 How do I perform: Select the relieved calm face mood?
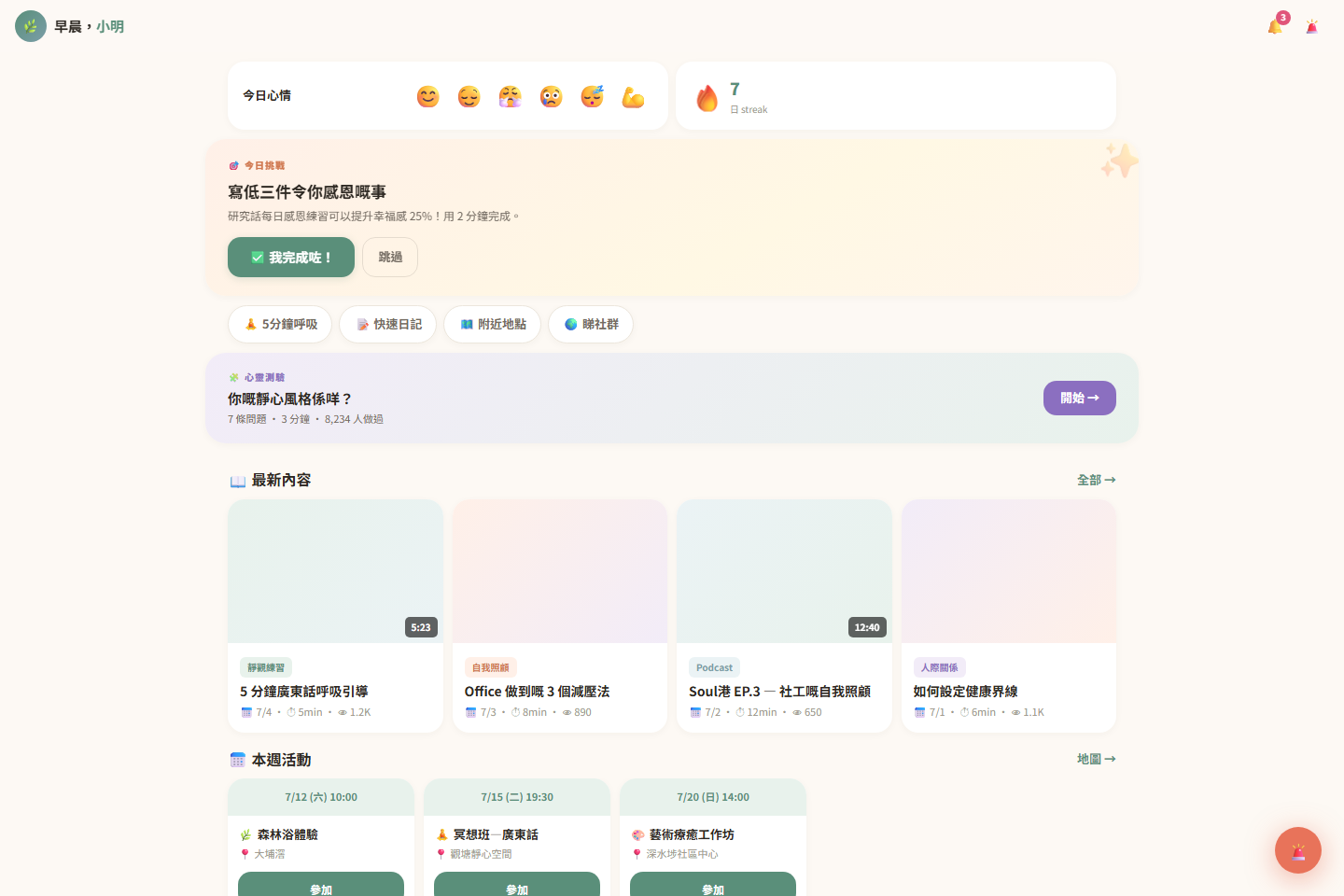[469, 96]
